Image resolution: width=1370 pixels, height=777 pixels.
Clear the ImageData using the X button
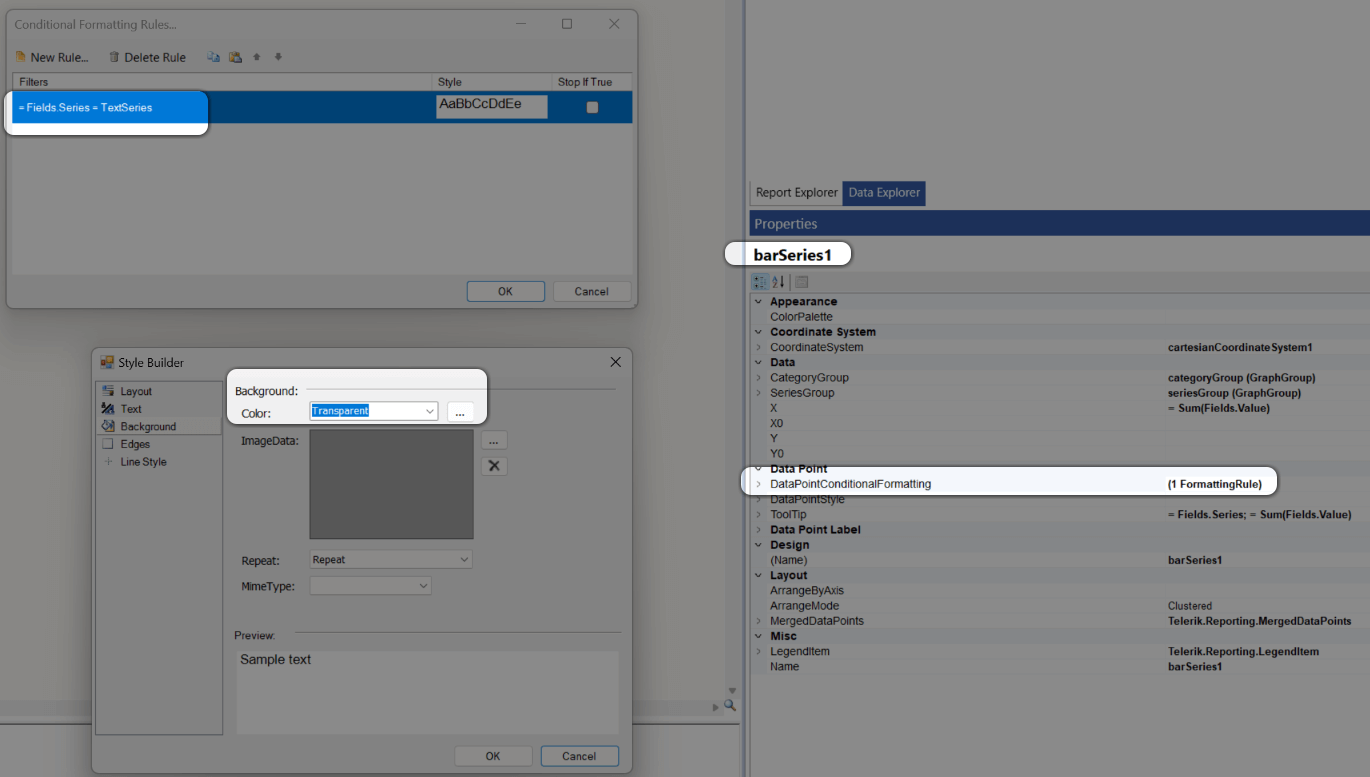(x=493, y=465)
